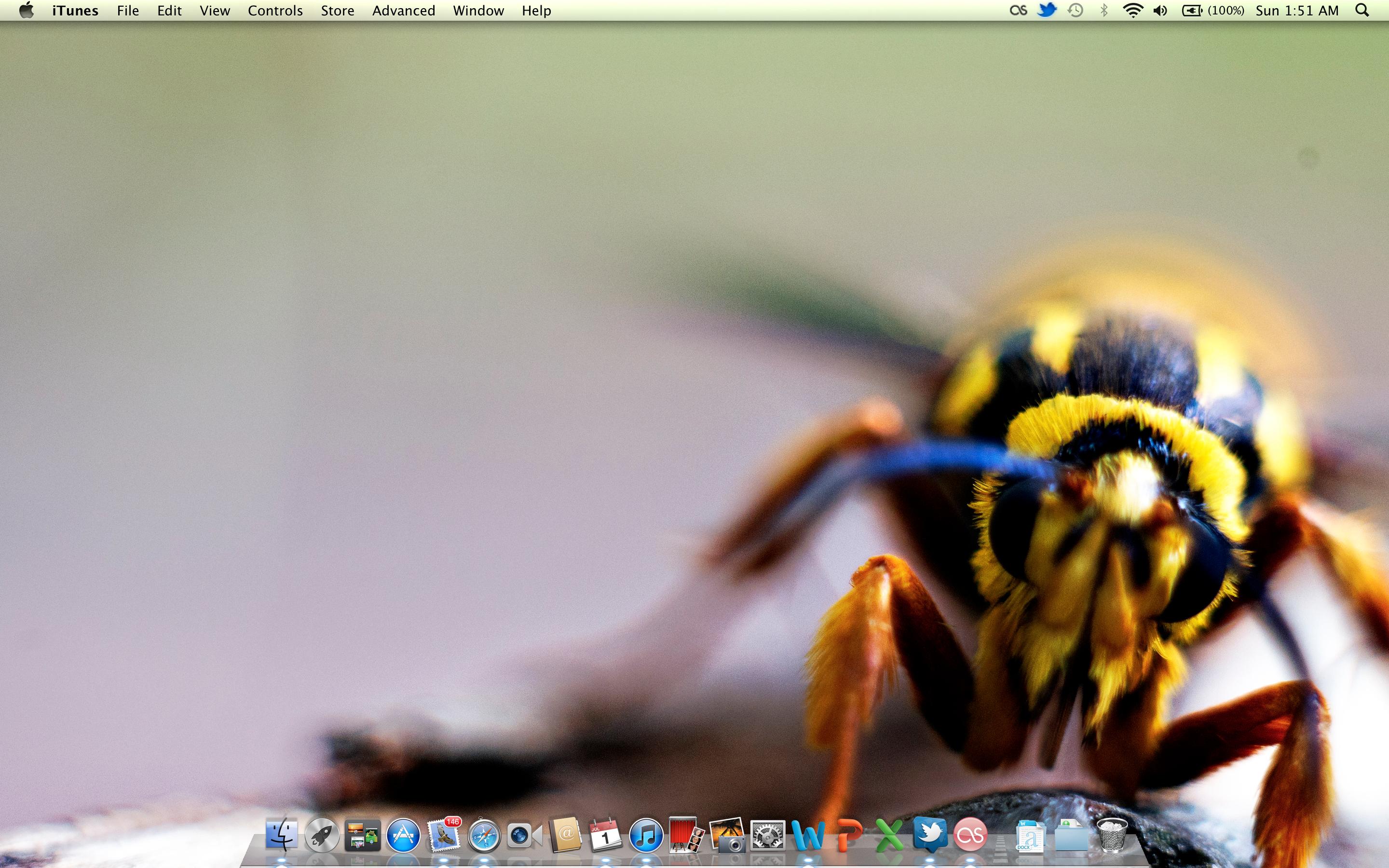Launch Microsoft Word from the Dock

point(808,835)
